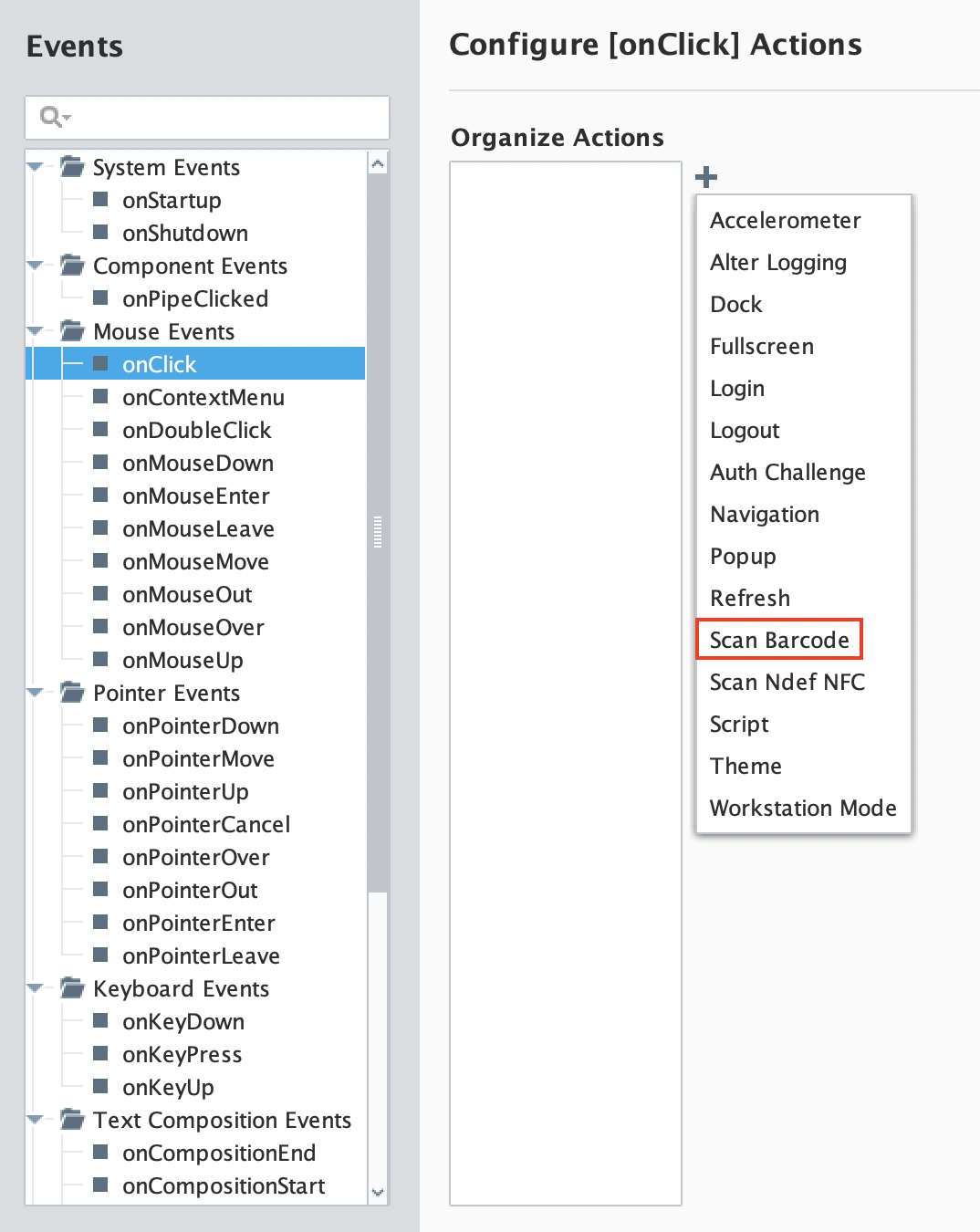Click the search magnifier icon in Events
Screen dimensions: 980x1232
click(x=52, y=117)
